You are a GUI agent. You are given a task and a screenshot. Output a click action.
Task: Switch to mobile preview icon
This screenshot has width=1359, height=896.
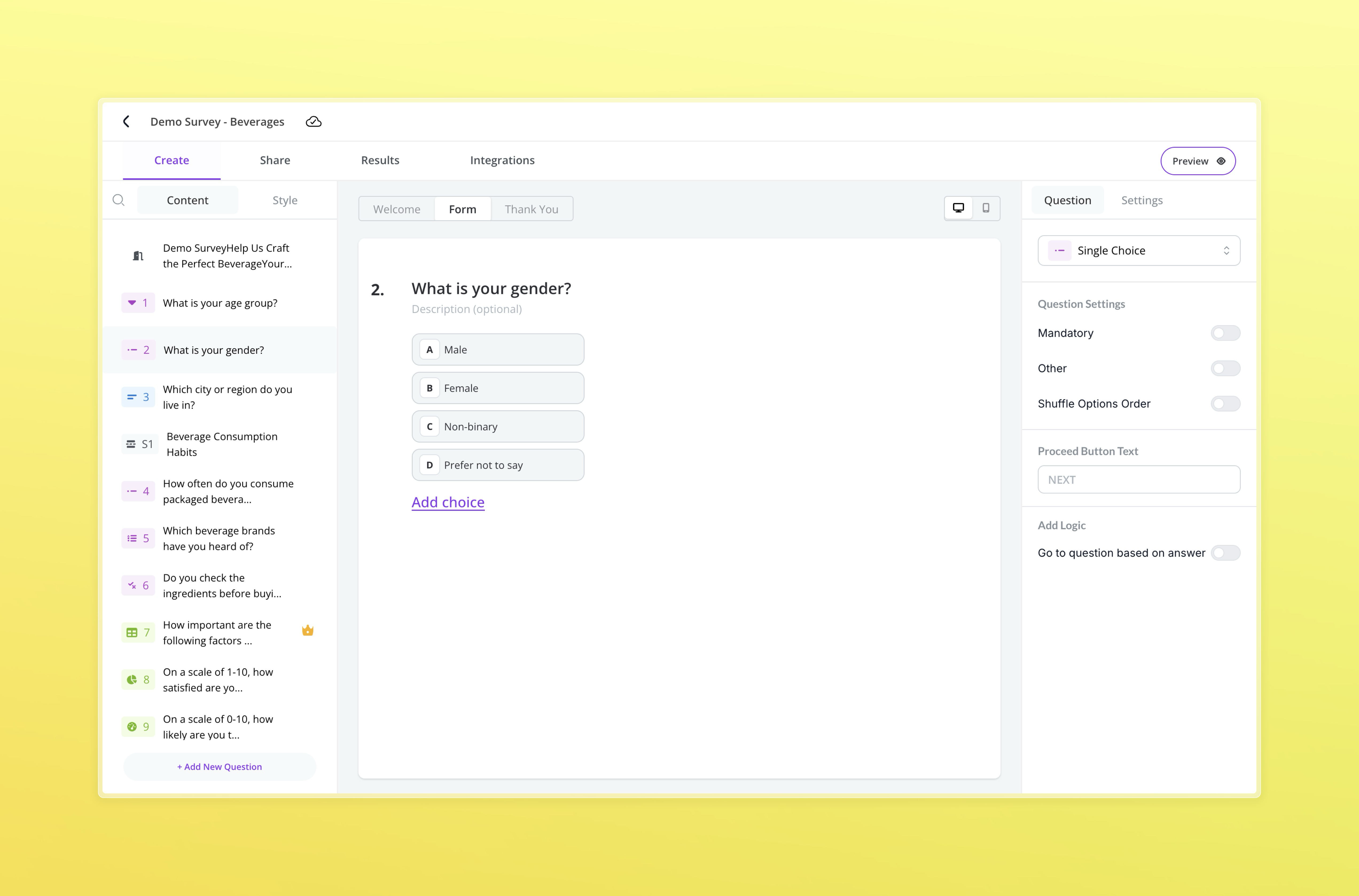(x=986, y=208)
